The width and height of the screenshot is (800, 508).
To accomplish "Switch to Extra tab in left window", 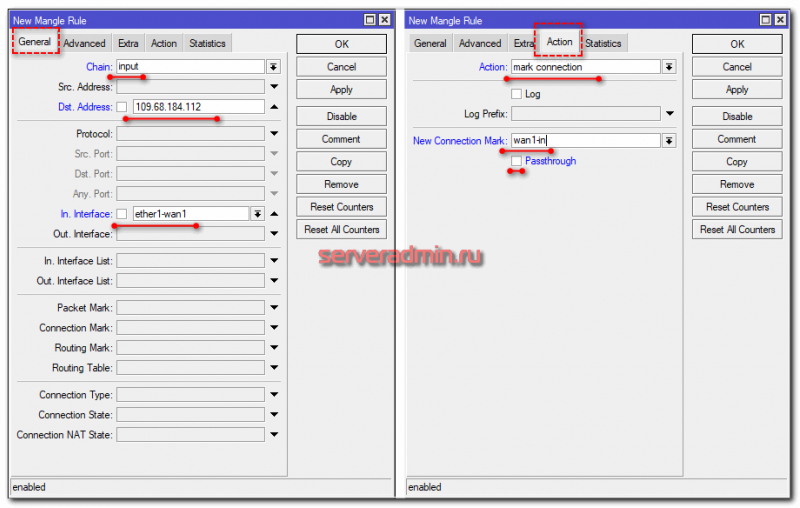I will (x=128, y=43).
